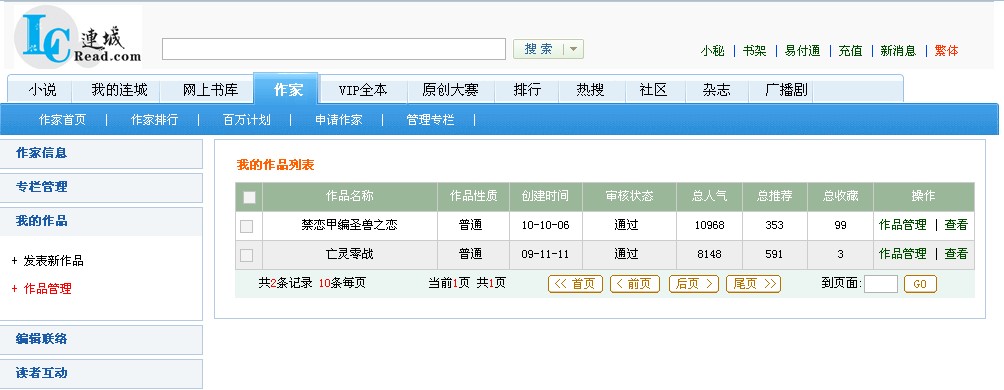Open the 充值 recharge link
The image size is (1004, 390).
(x=850, y=51)
